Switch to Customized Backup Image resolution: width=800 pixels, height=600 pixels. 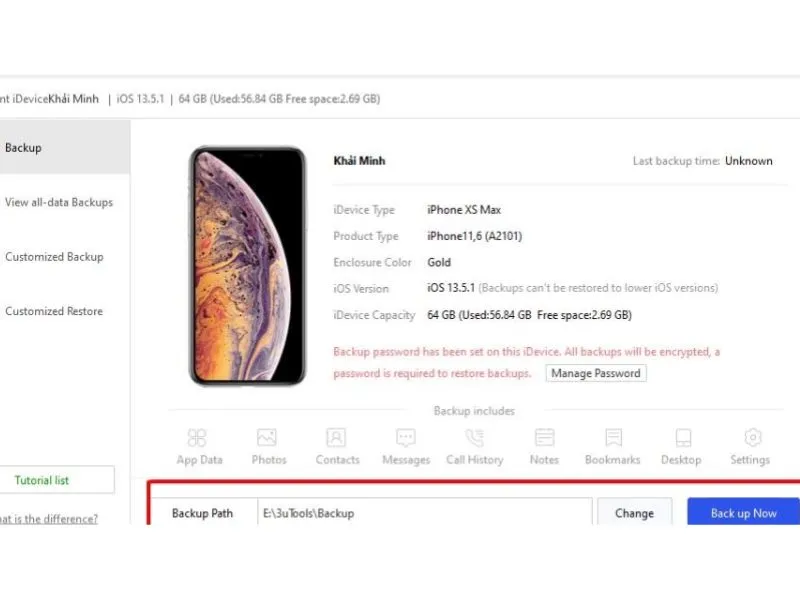[x=54, y=257]
